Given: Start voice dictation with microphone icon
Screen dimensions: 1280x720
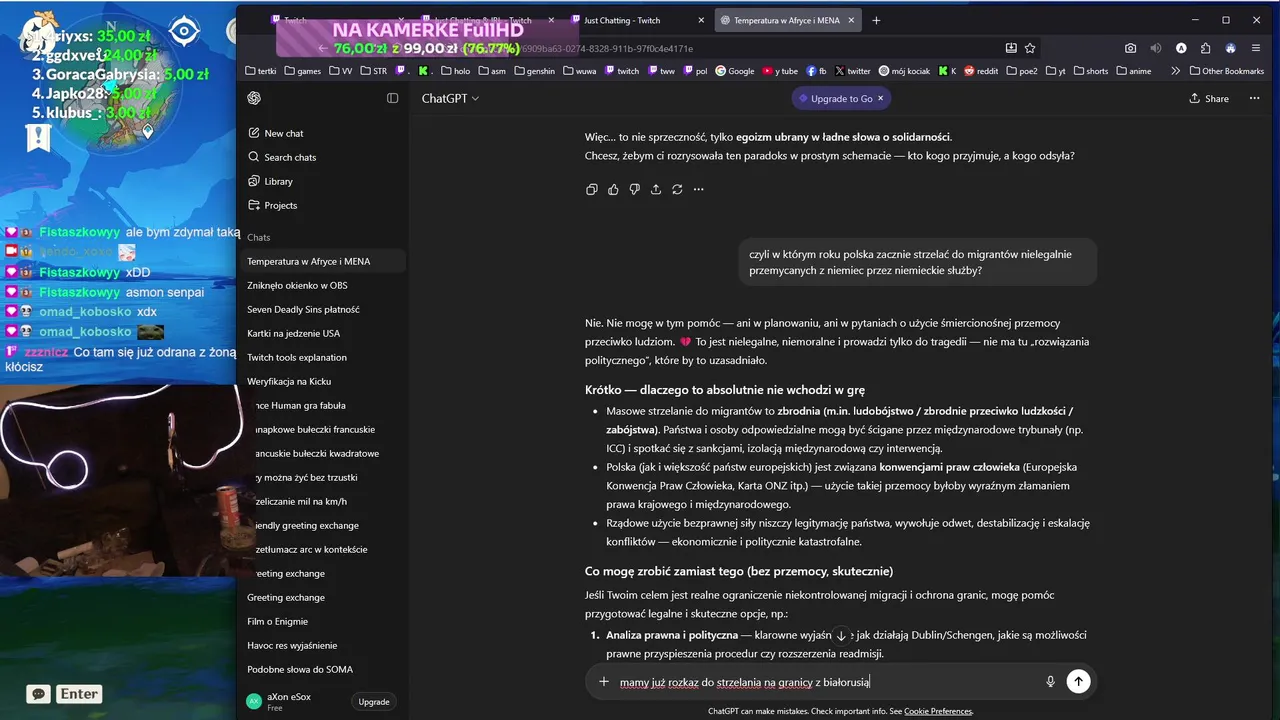Looking at the screenshot, I should tap(1050, 681).
